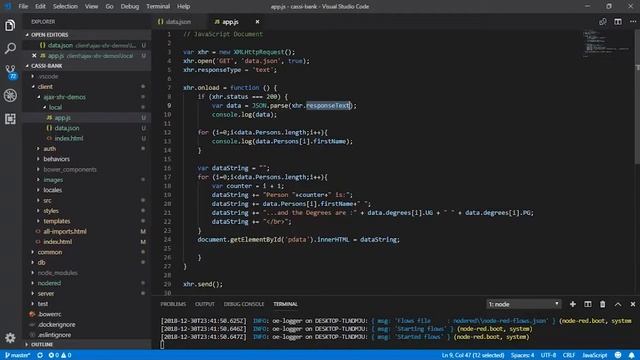640x360 pixels.
Task: Open the .bowerrc file
Action: click(x=49, y=314)
